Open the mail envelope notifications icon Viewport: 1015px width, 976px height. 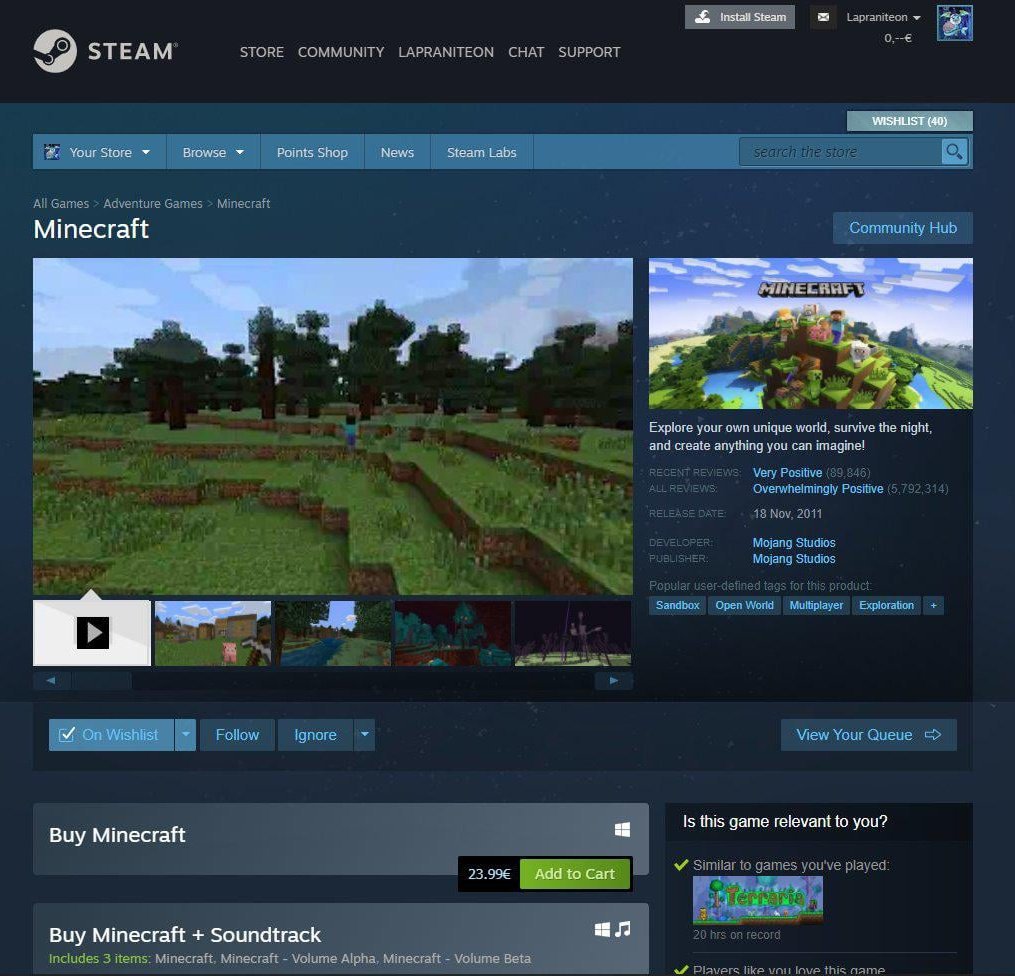tap(823, 17)
